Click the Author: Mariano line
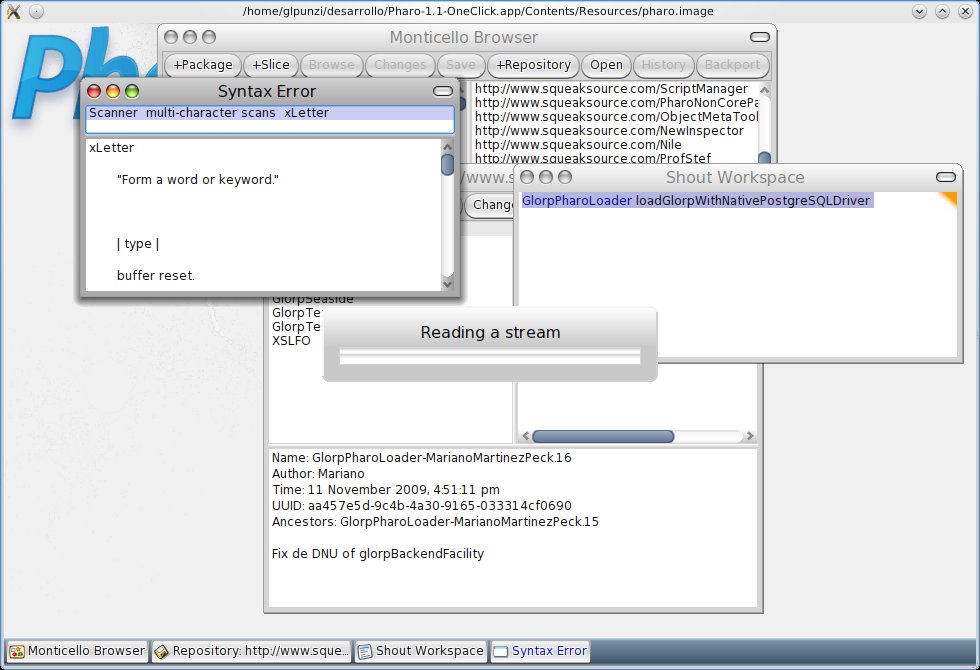Image resolution: width=980 pixels, height=670 pixels. 318,474
